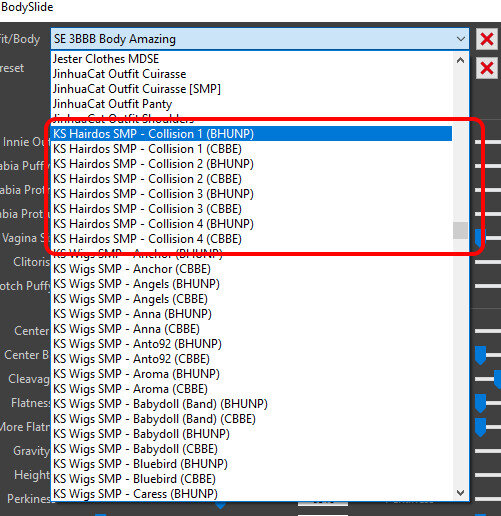The width and height of the screenshot is (501, 516).
Task: Select JinhuaCat Outfit Cuirasse [SMP]
Action: 252,89
